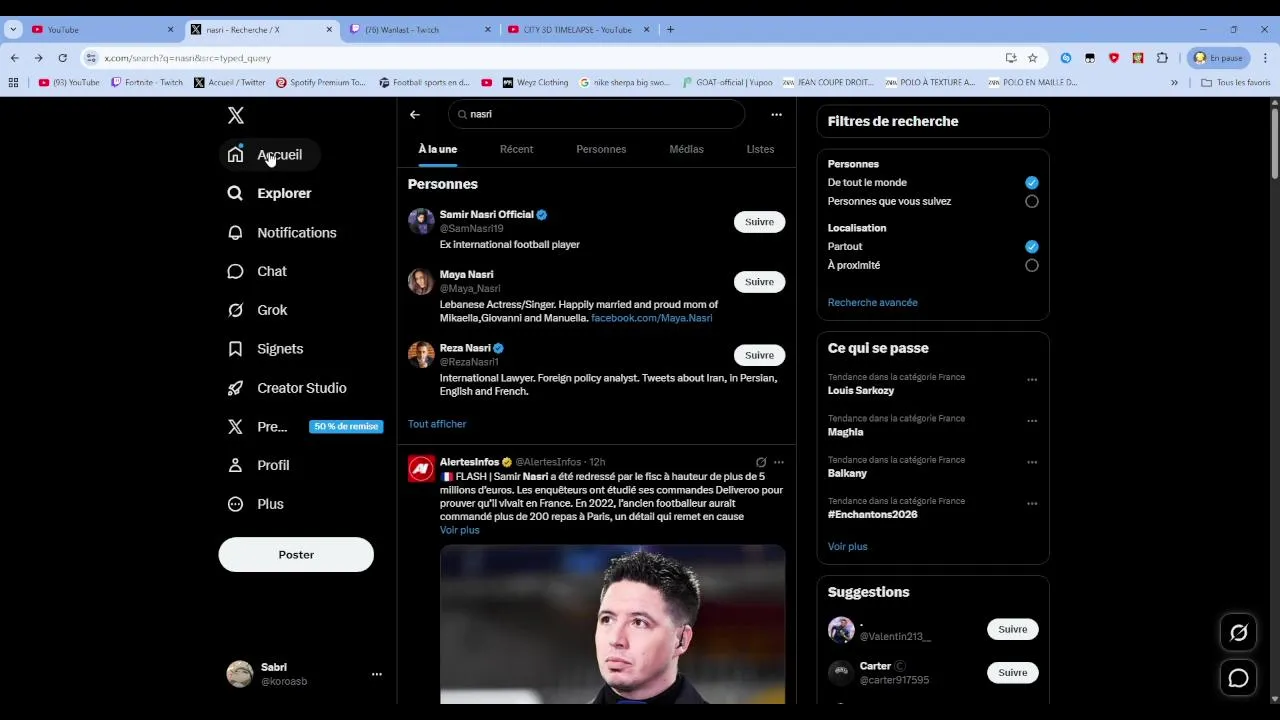The image size is (1280, 720).
Task: Click Grok floating button at bottom right
Action: pos(1238,633)
